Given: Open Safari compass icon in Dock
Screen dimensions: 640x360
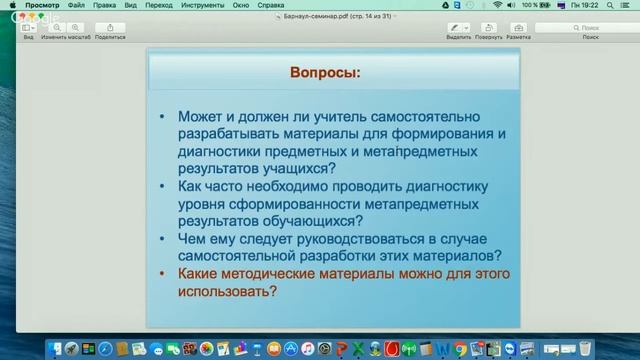Looking at the screenshot, I should 105,349.
